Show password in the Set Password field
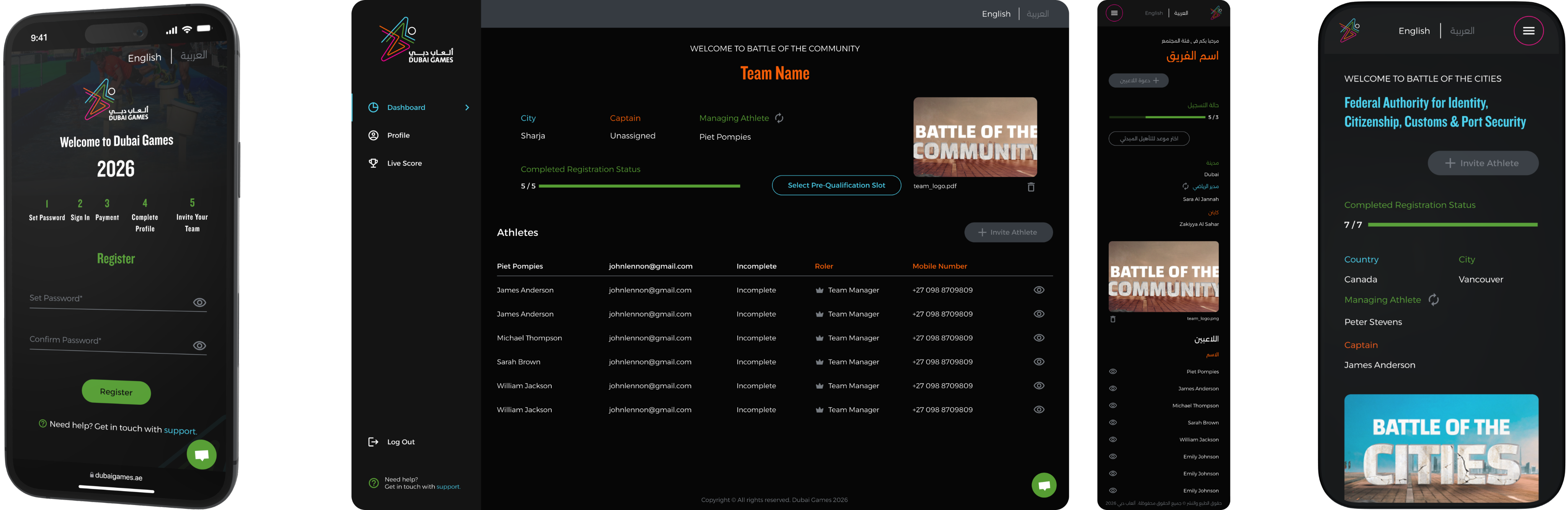Viewport: 1568px width, 510px height. [x=200, y=302]
